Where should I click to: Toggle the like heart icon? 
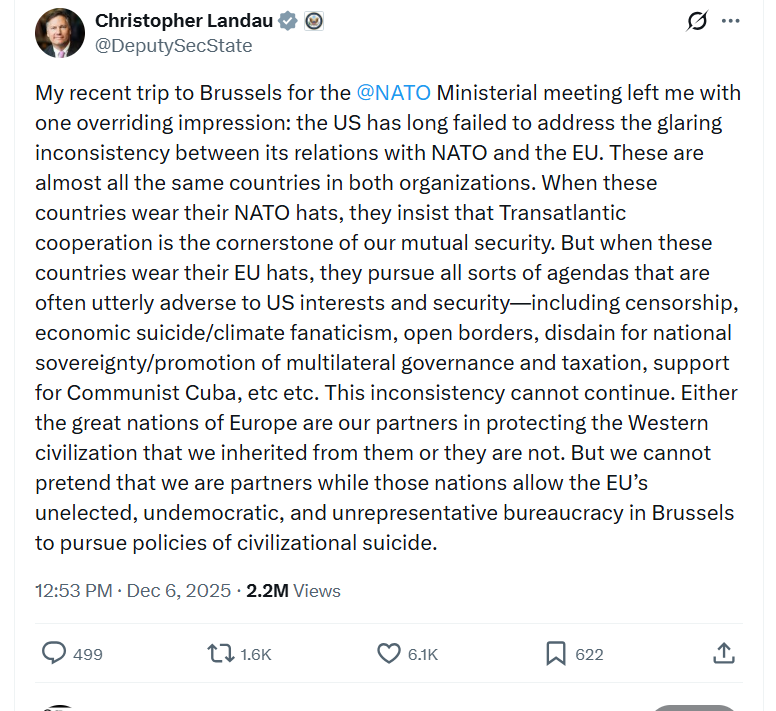[388, 653]
